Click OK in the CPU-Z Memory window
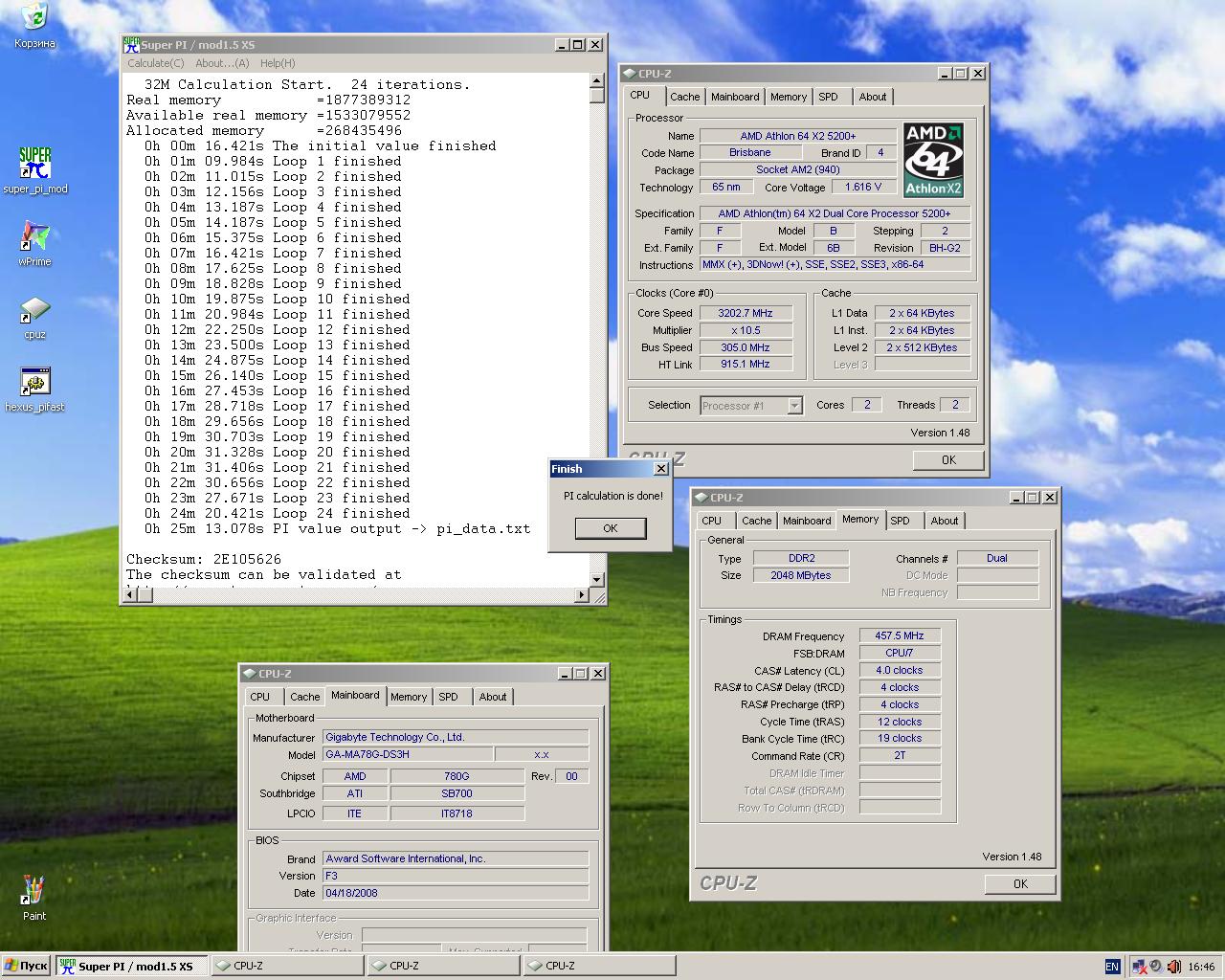The image size is (1225, 980). pos(1020,884)
